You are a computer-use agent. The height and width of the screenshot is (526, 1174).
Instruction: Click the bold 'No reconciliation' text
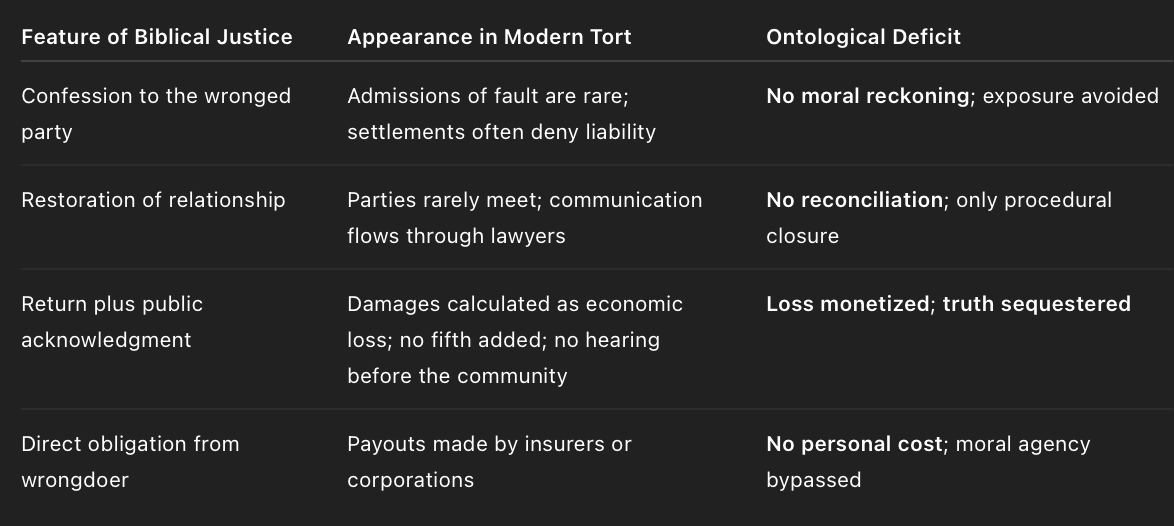854,200
